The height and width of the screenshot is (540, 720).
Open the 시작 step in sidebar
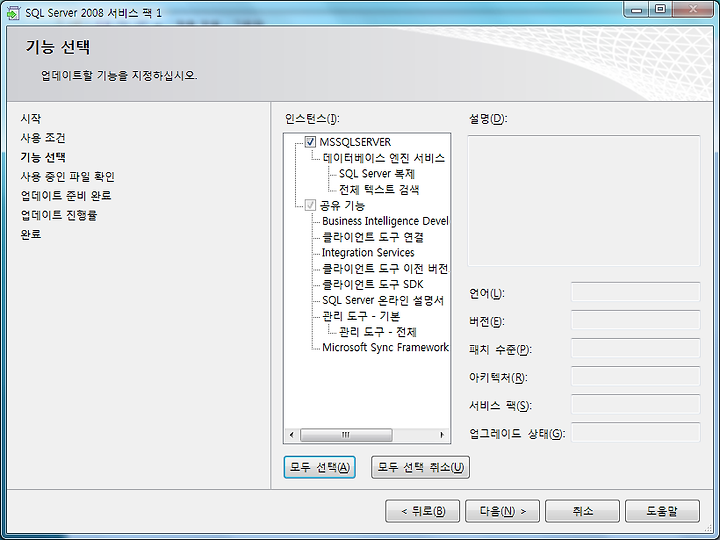click(31, 118)
